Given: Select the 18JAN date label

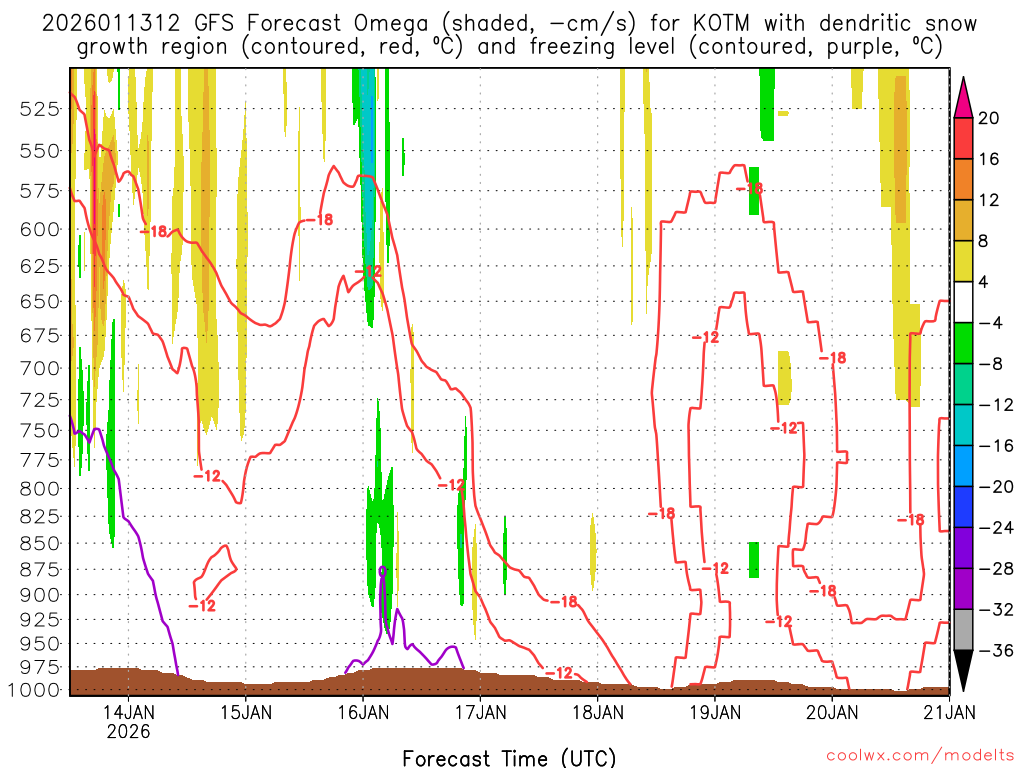Looking at the screenshot, I should (598, 712).
